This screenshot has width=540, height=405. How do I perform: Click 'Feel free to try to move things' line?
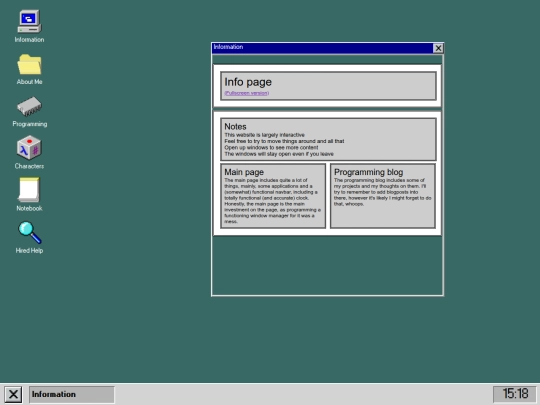284,141
